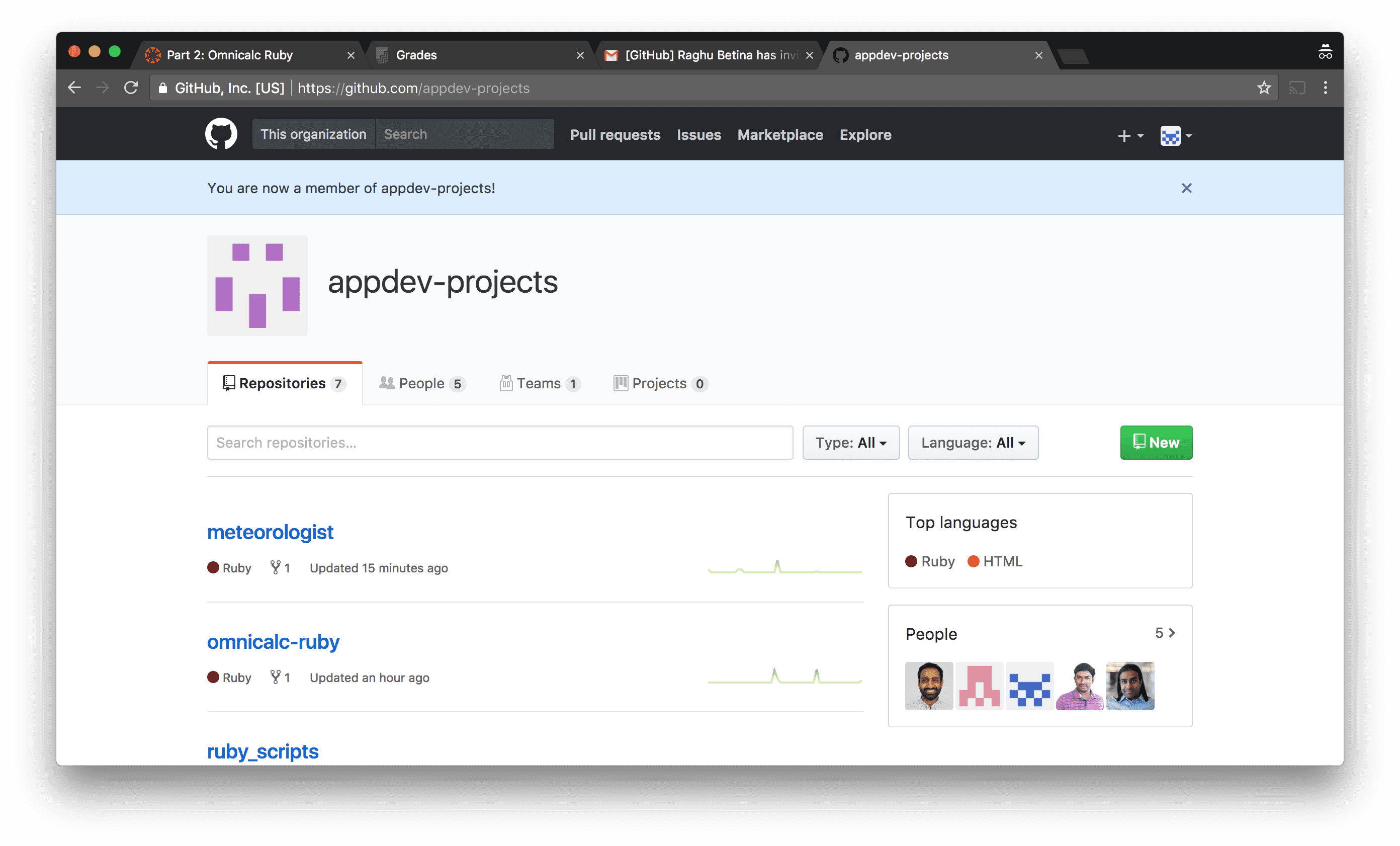This screenshot has width=1400, height=846.
Task: Open the pink identicon member avatar
Action: pyautogui.click(x=979, y=685)
